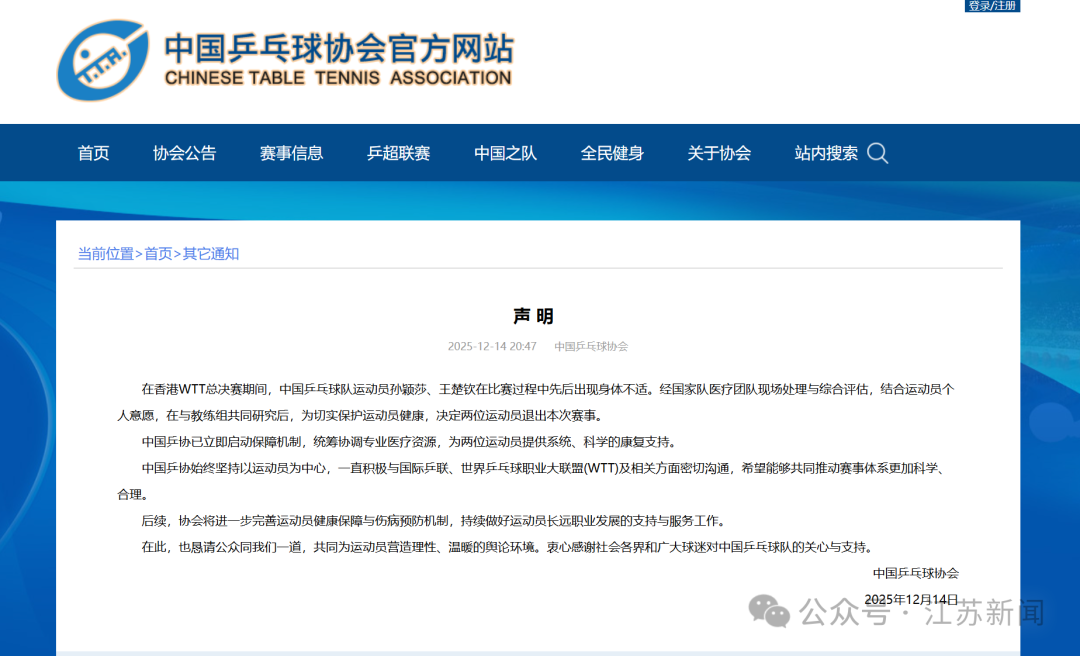Screen dimensions: 1080x656
Task: Click 首页 in the breadcrumb trail
Action: click(158, 254)
